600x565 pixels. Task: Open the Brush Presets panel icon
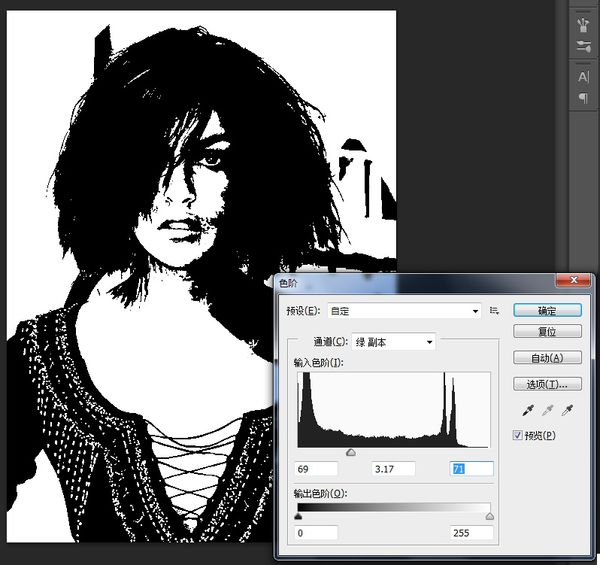(x=584, y=47)
